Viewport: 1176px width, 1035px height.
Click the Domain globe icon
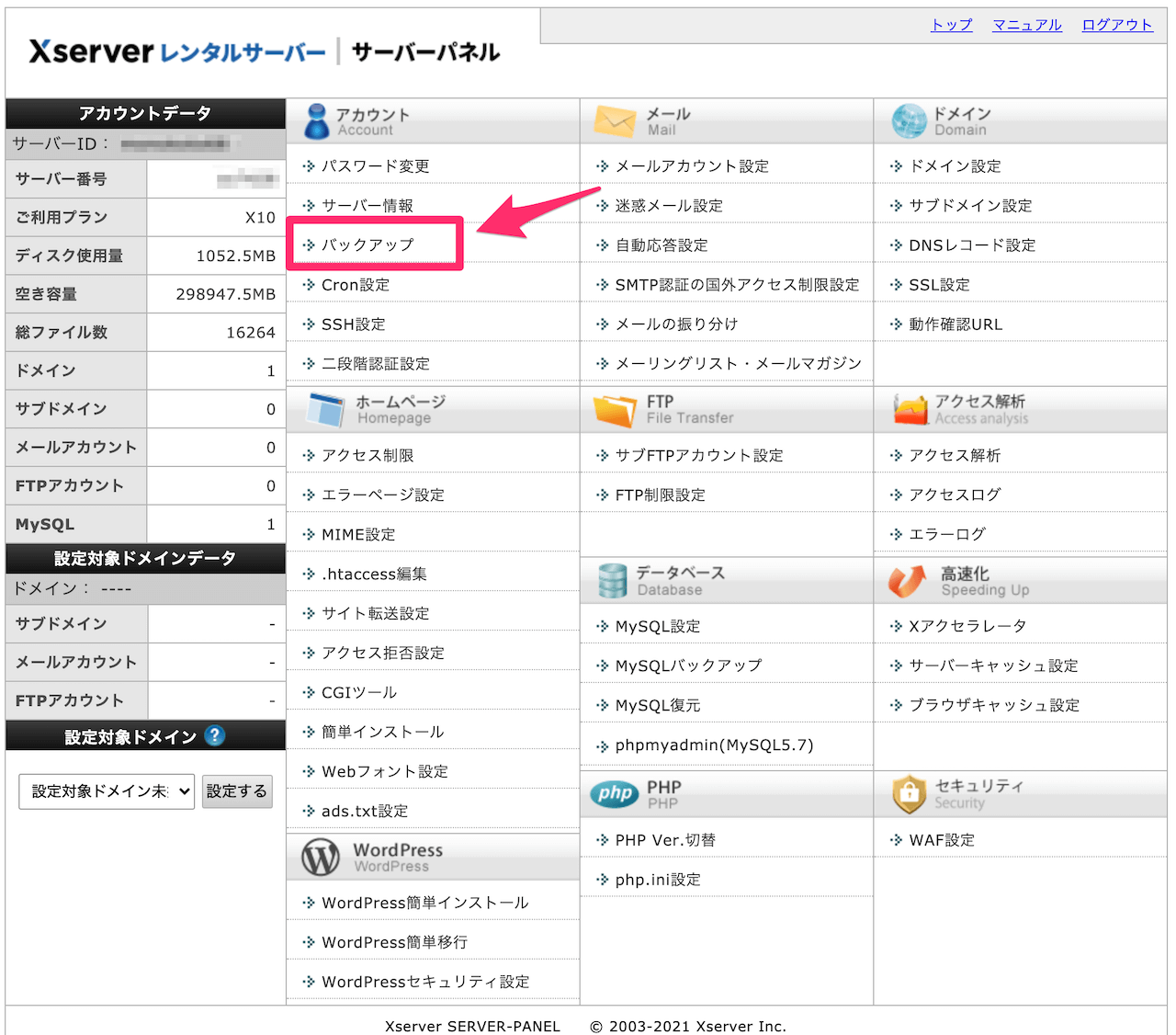909,121
